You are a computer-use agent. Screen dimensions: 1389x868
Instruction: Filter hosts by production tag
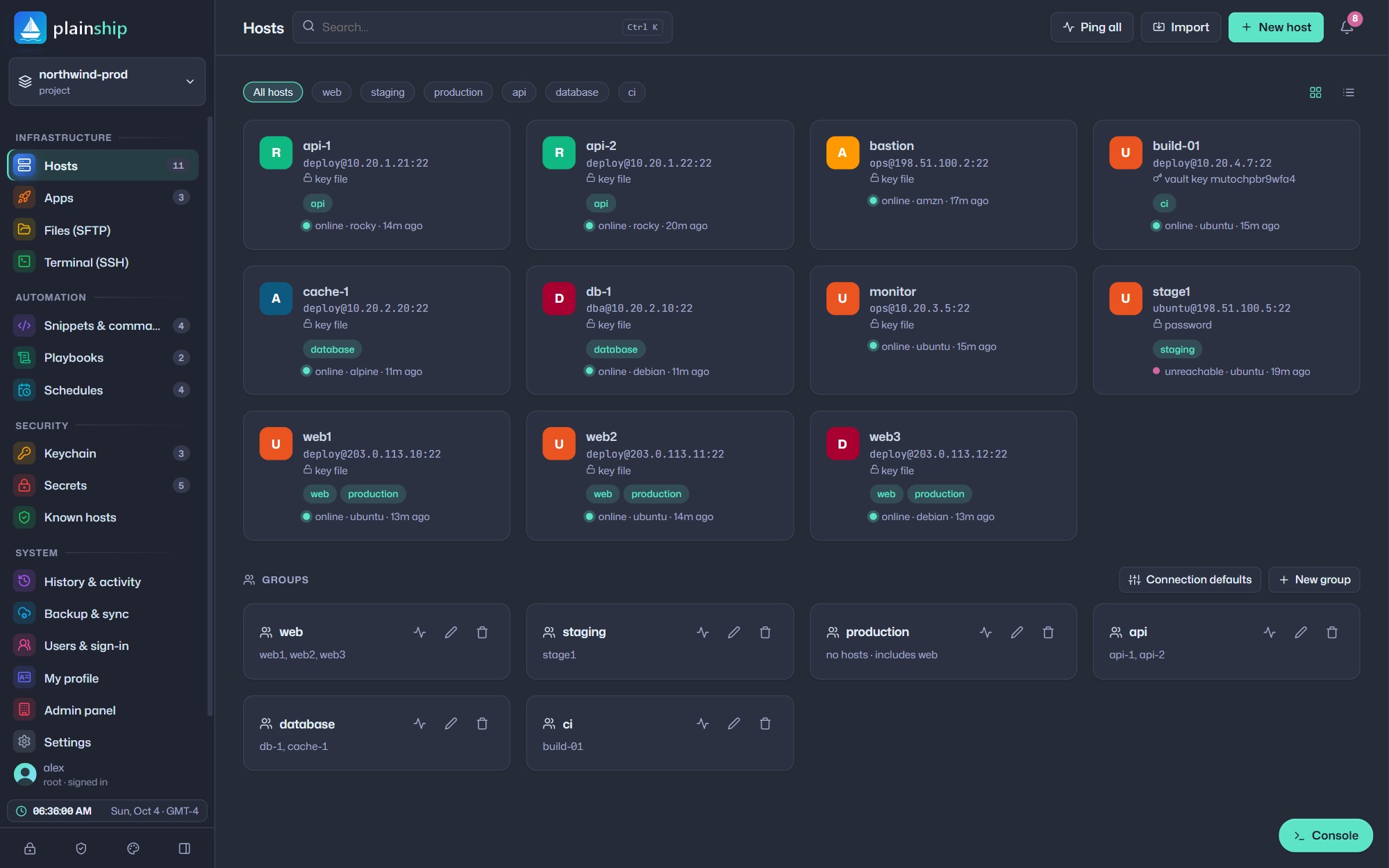458,92
